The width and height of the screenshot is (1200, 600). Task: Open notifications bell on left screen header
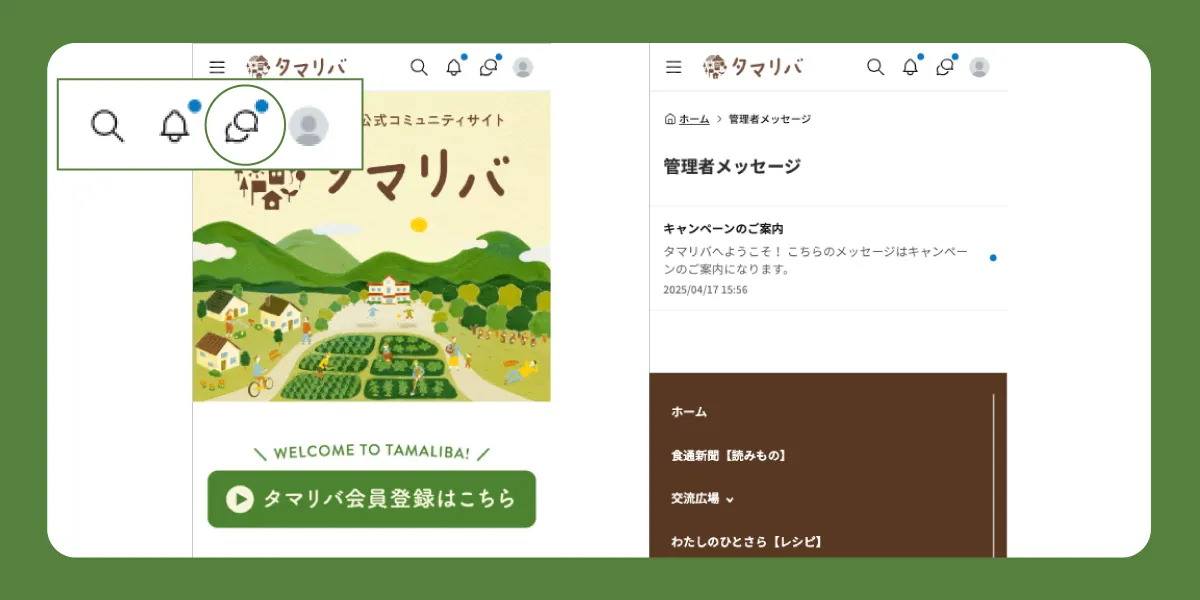[x=454, y=67]
